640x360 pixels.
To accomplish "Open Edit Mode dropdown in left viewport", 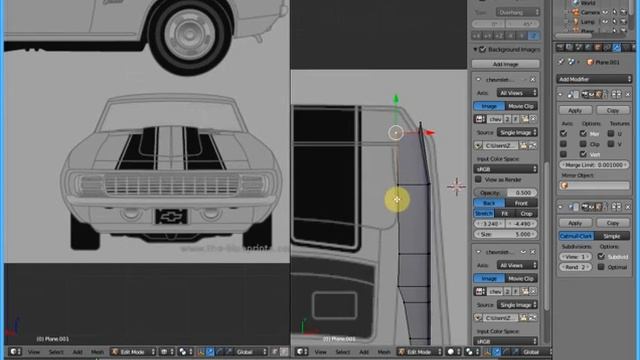I will click(133, 351).
